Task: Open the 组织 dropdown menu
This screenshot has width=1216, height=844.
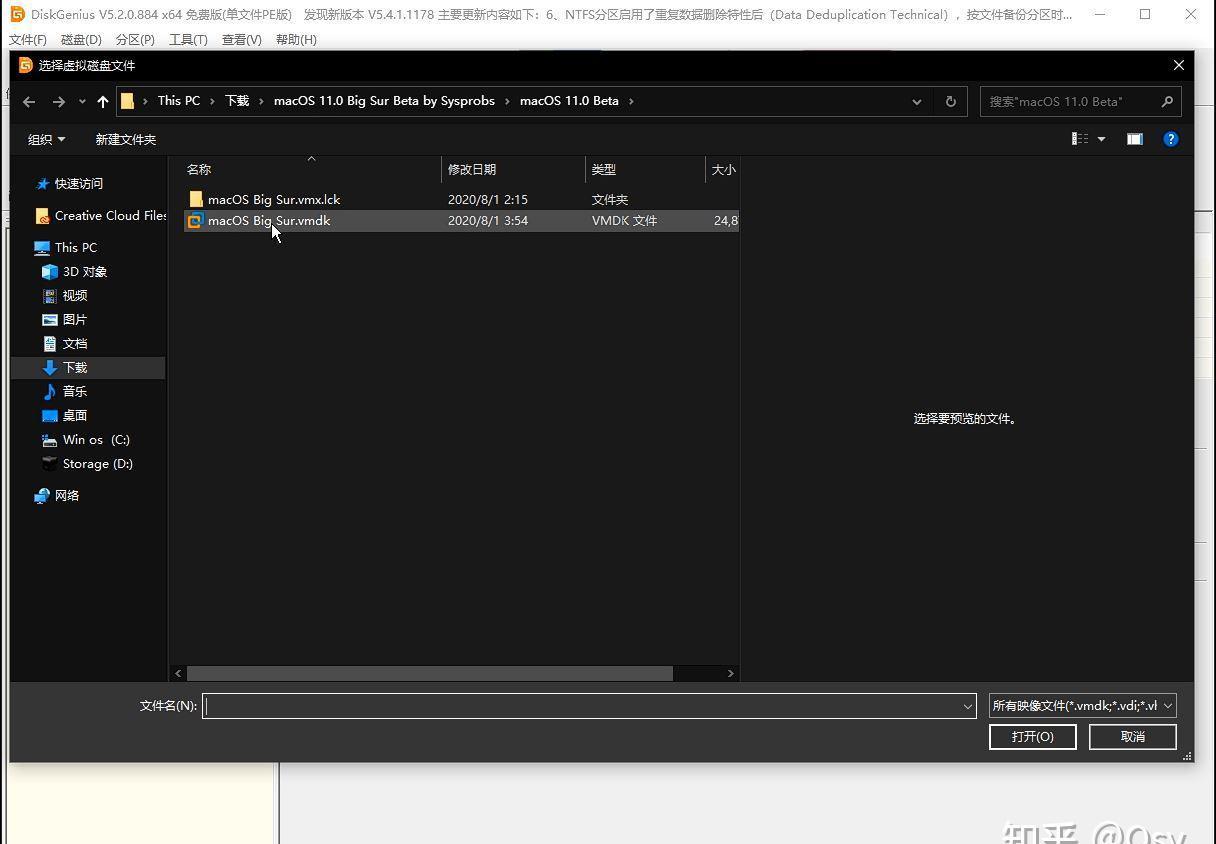Action: tap(46, 139)
